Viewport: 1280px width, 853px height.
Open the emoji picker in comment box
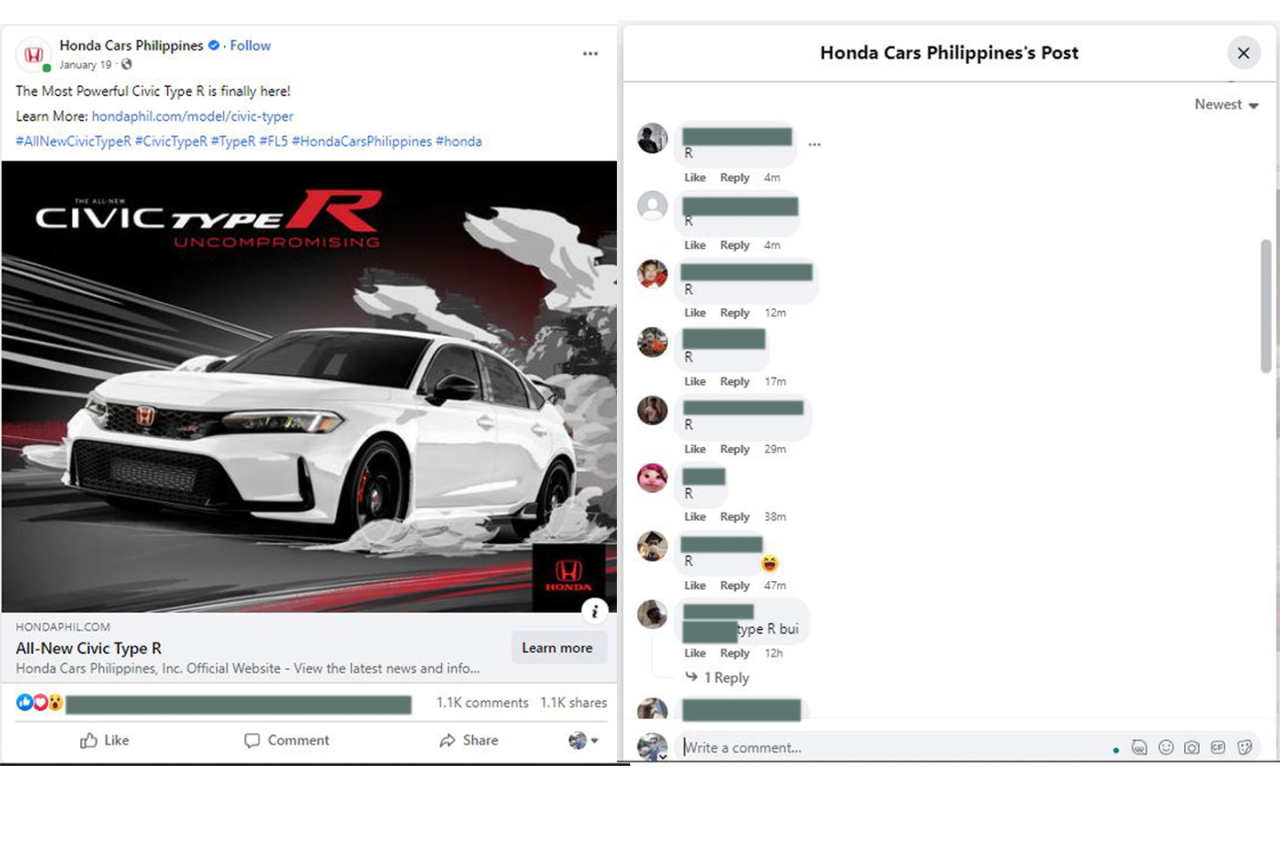click(x=1165, y=747)
